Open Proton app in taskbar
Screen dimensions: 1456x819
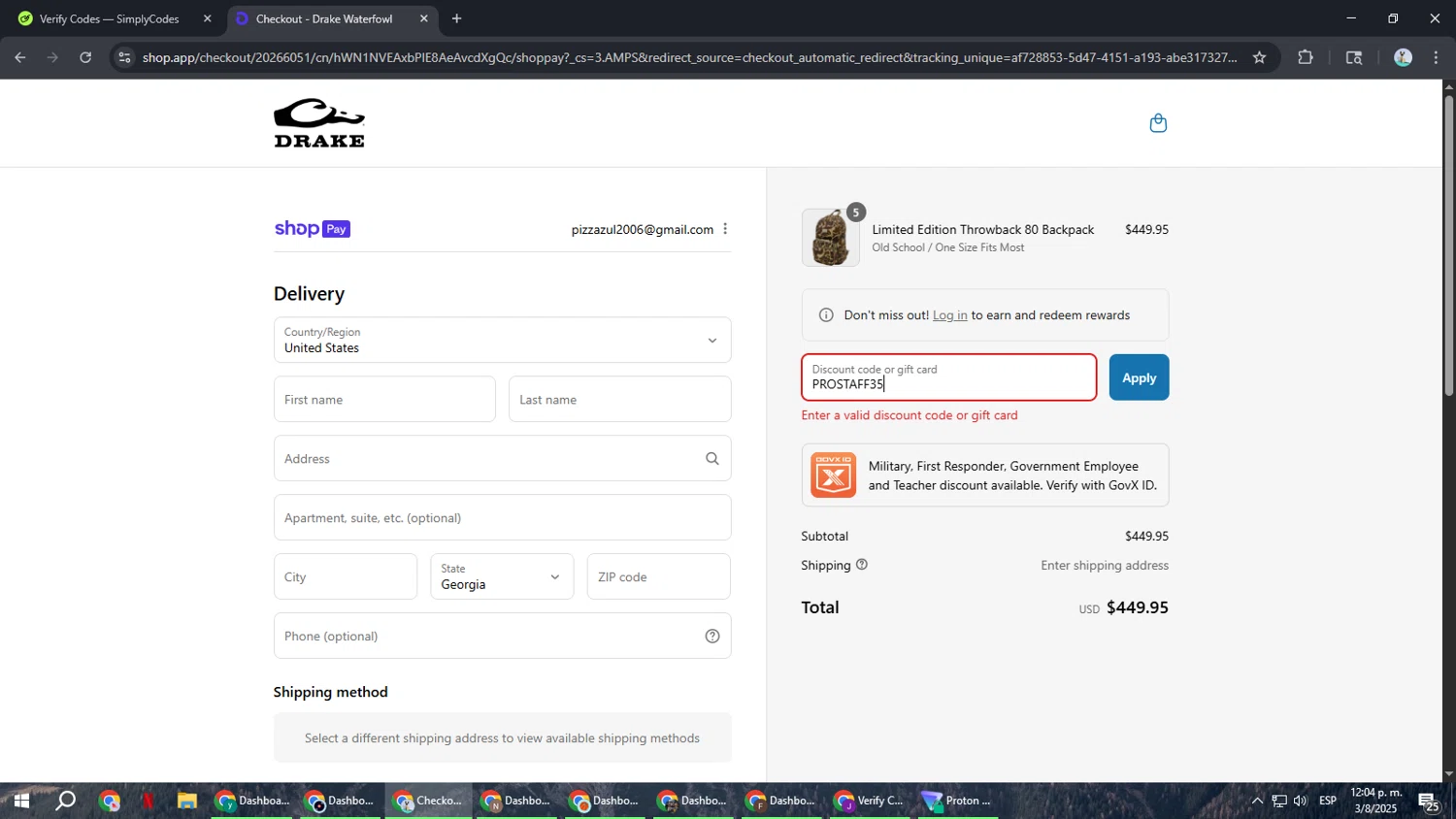pyautogui.click(x=958, y=801)
